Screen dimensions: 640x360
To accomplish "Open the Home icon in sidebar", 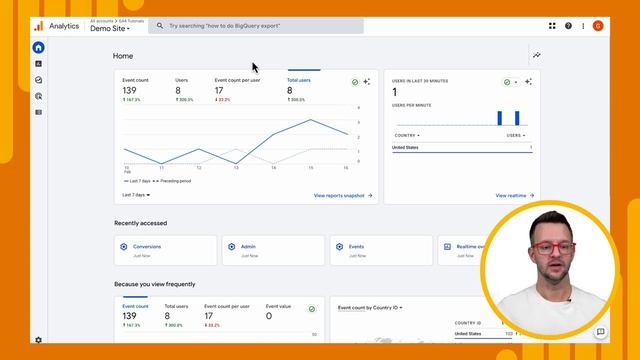I will [x=38, y=47].
